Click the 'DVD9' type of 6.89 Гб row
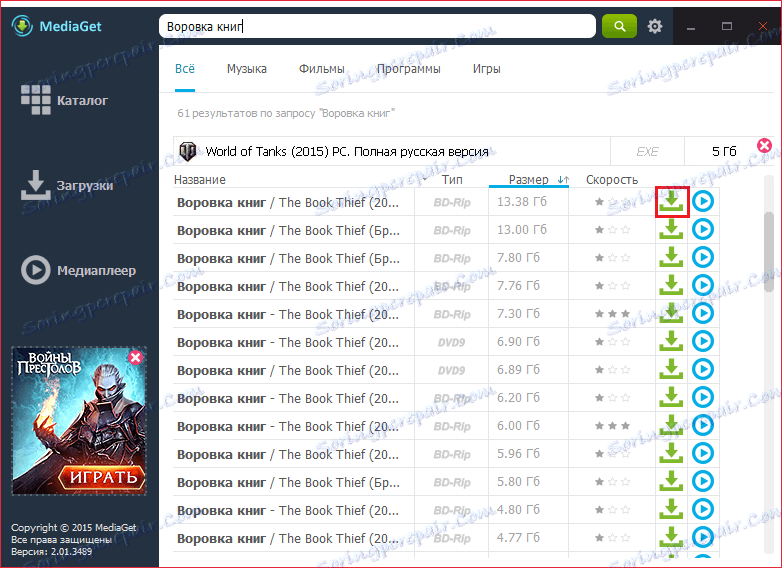 pyautogui.click(x=451, y=371)
